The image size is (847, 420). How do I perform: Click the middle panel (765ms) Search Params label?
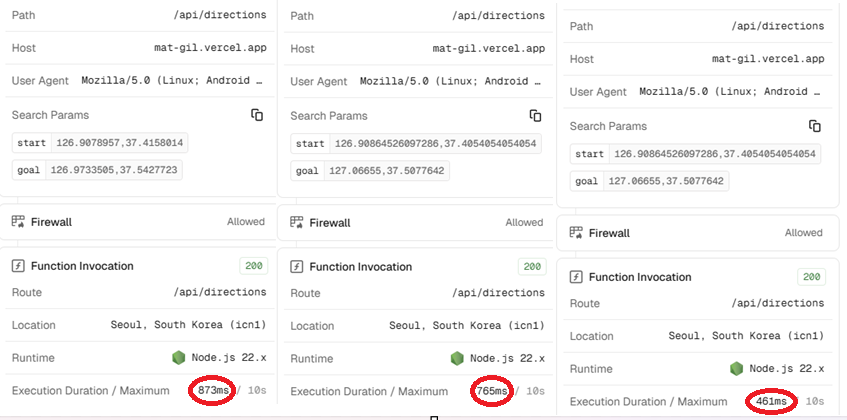point(328,116)
